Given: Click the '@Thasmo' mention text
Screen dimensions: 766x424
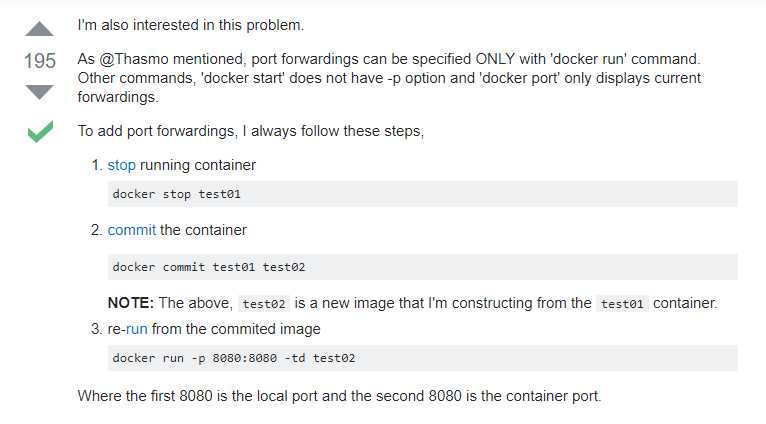Looking at the screenshot, I should click(x=134, y=59).
